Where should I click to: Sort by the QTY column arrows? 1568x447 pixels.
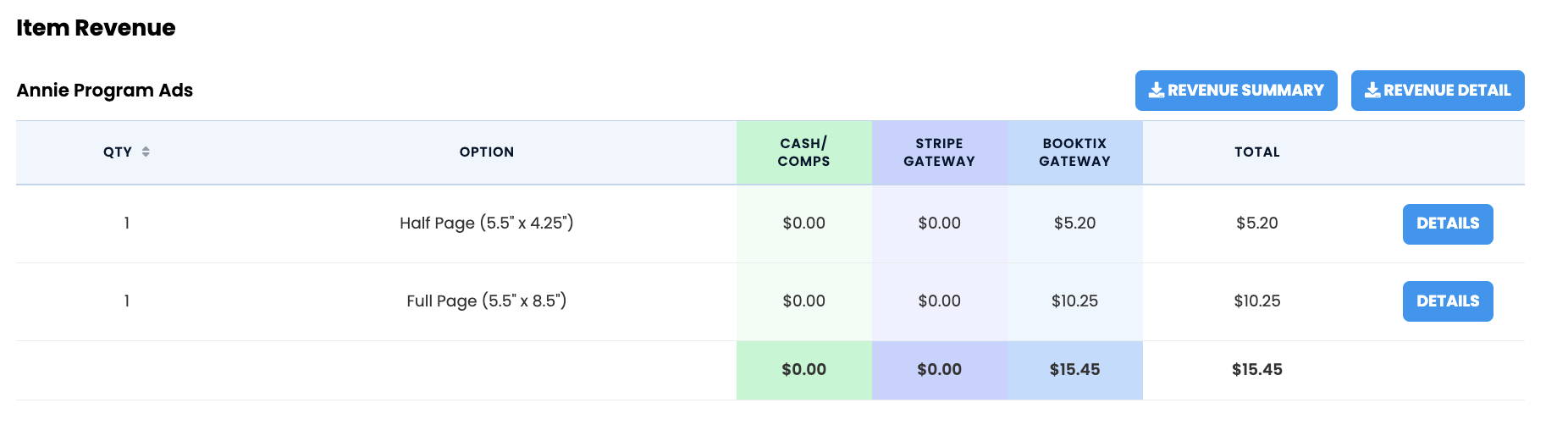pyautogui.click(x=146, y=152)
